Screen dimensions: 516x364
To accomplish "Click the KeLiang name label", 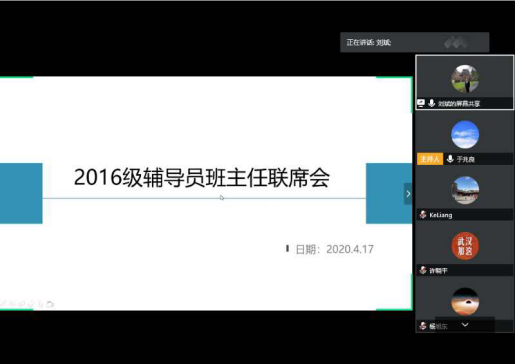I will (x=441, y=215).
